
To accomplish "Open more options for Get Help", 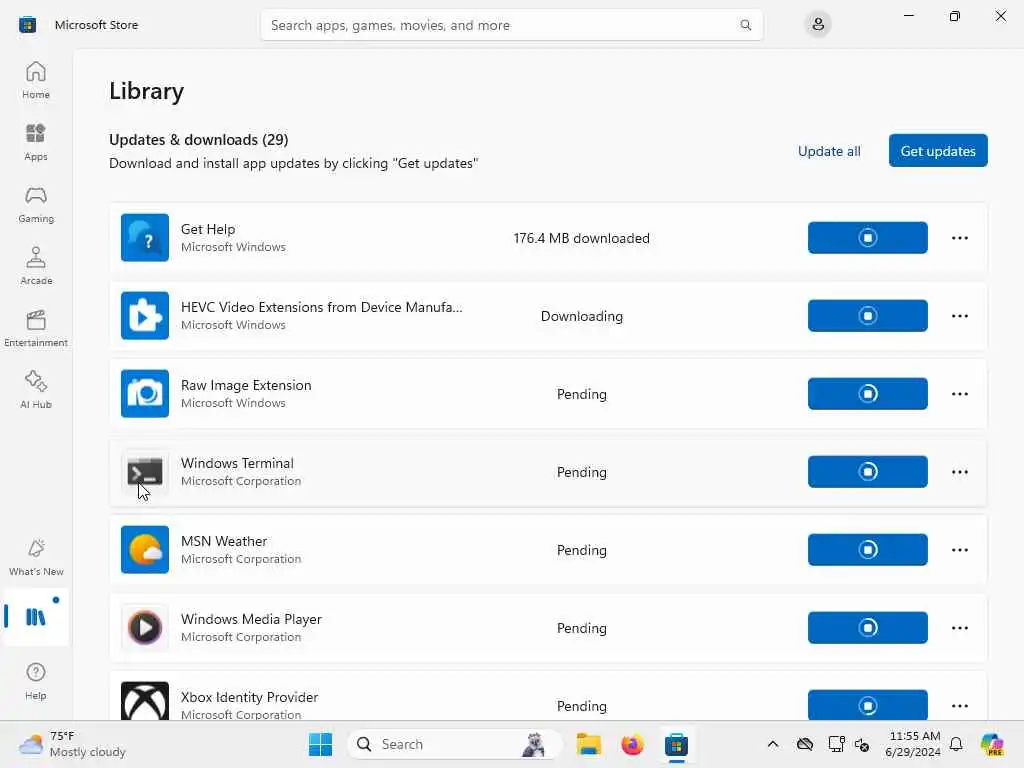I will (x=959, y=238).
